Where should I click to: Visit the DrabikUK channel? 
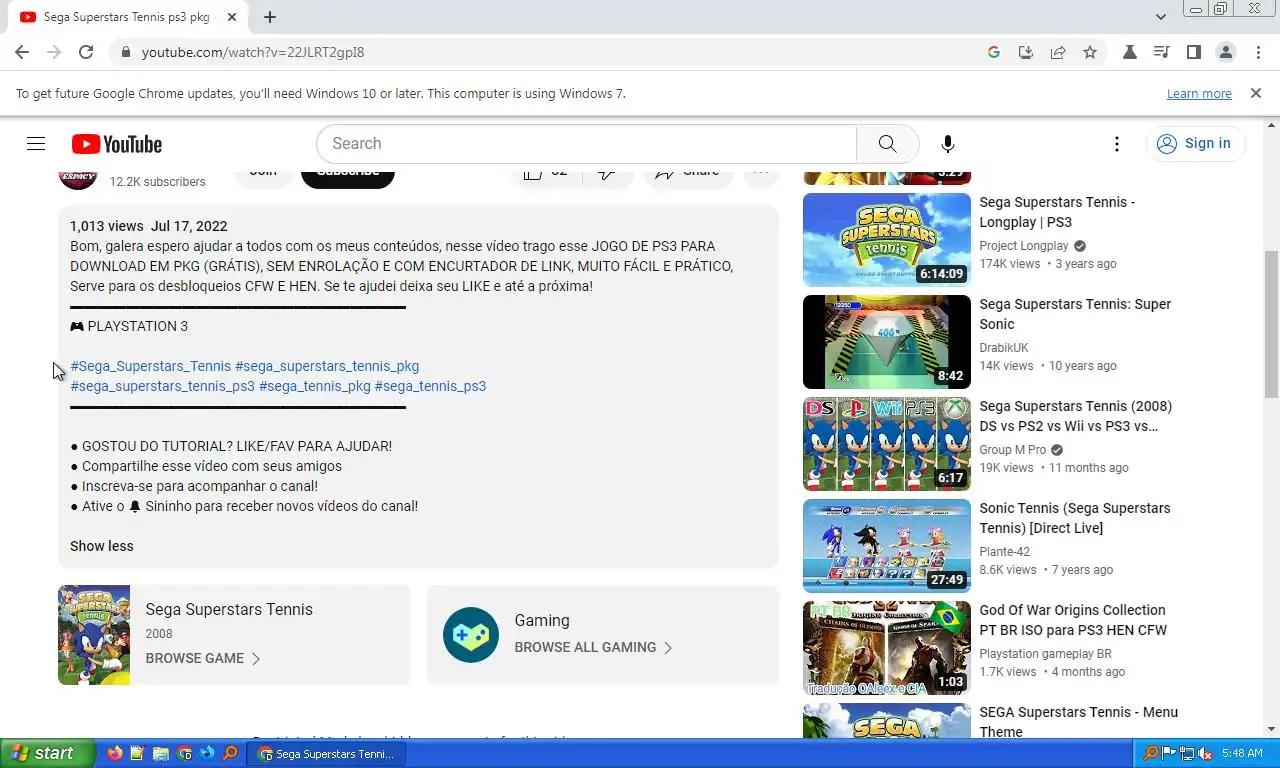pyautogui.click(x=1004, y=348)
